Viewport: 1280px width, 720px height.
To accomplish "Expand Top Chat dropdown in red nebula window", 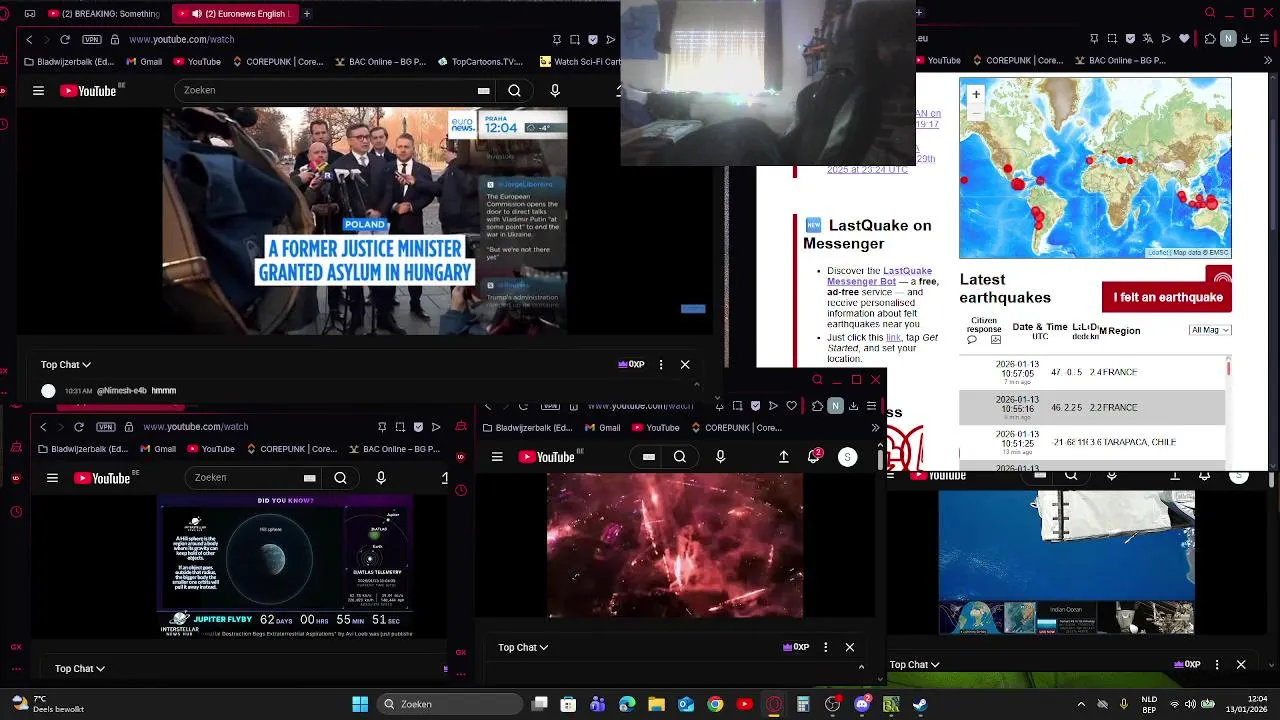I will pos(523,647).
